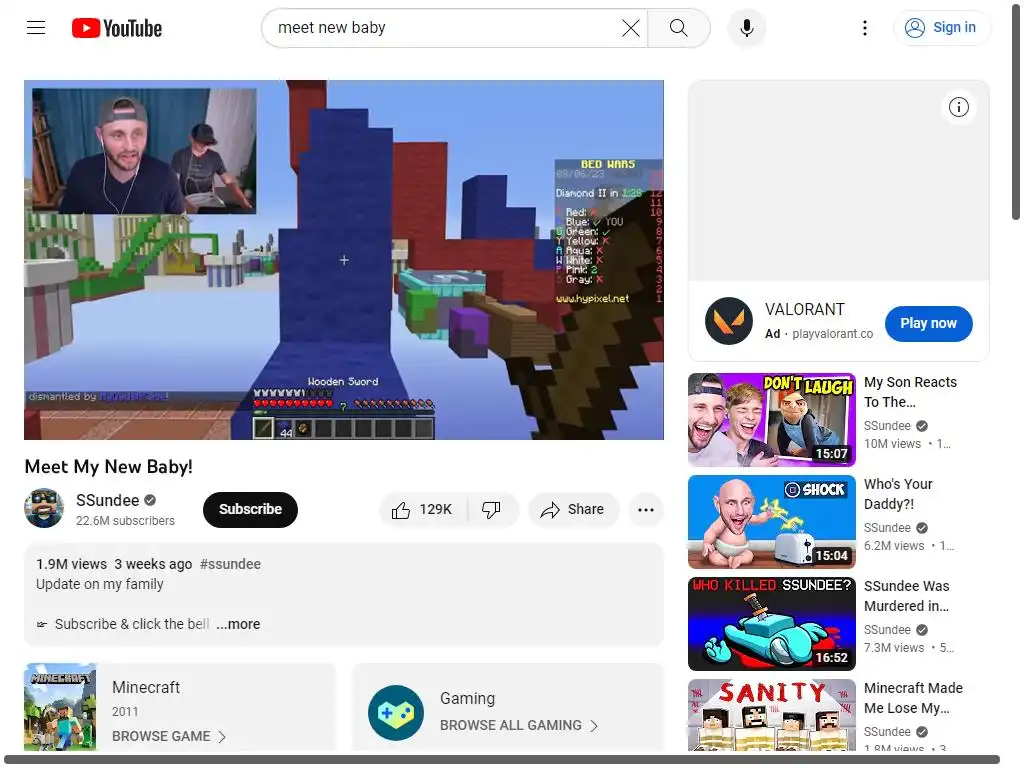1024x768 pixels.
Task: Dislike the video
Action: click(491, 509)
